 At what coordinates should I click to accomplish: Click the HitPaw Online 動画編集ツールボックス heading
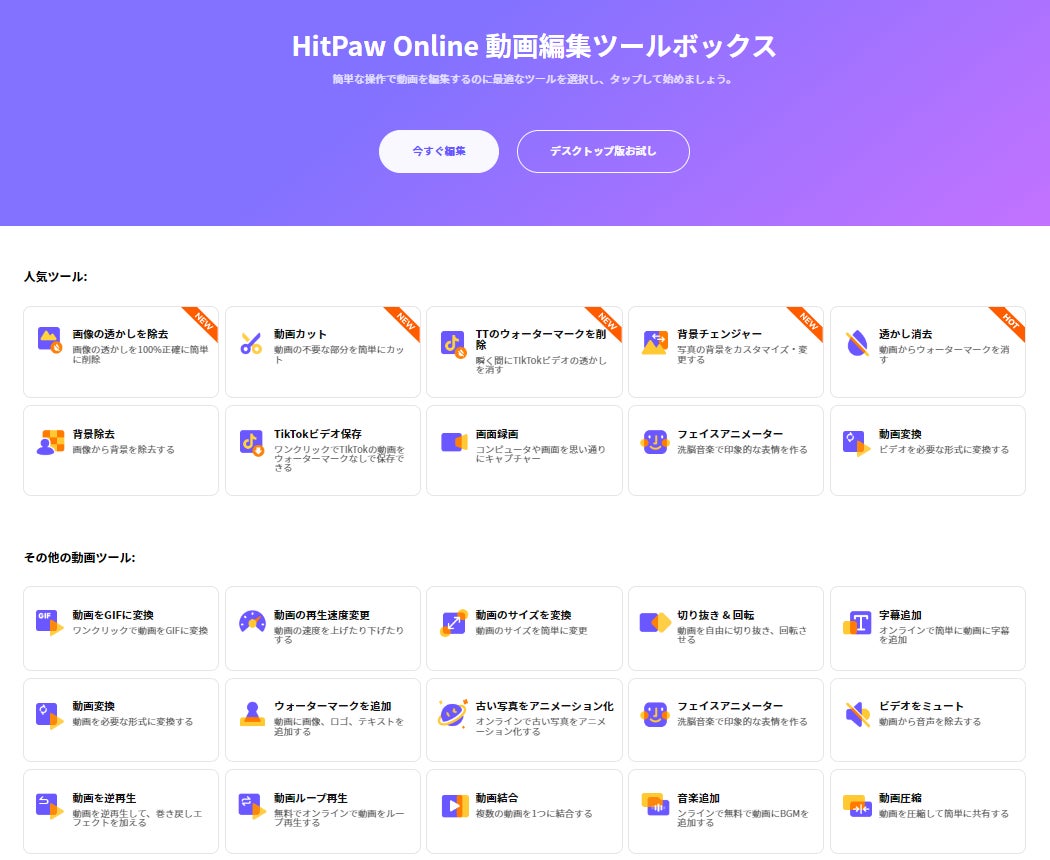coord(534,46)
